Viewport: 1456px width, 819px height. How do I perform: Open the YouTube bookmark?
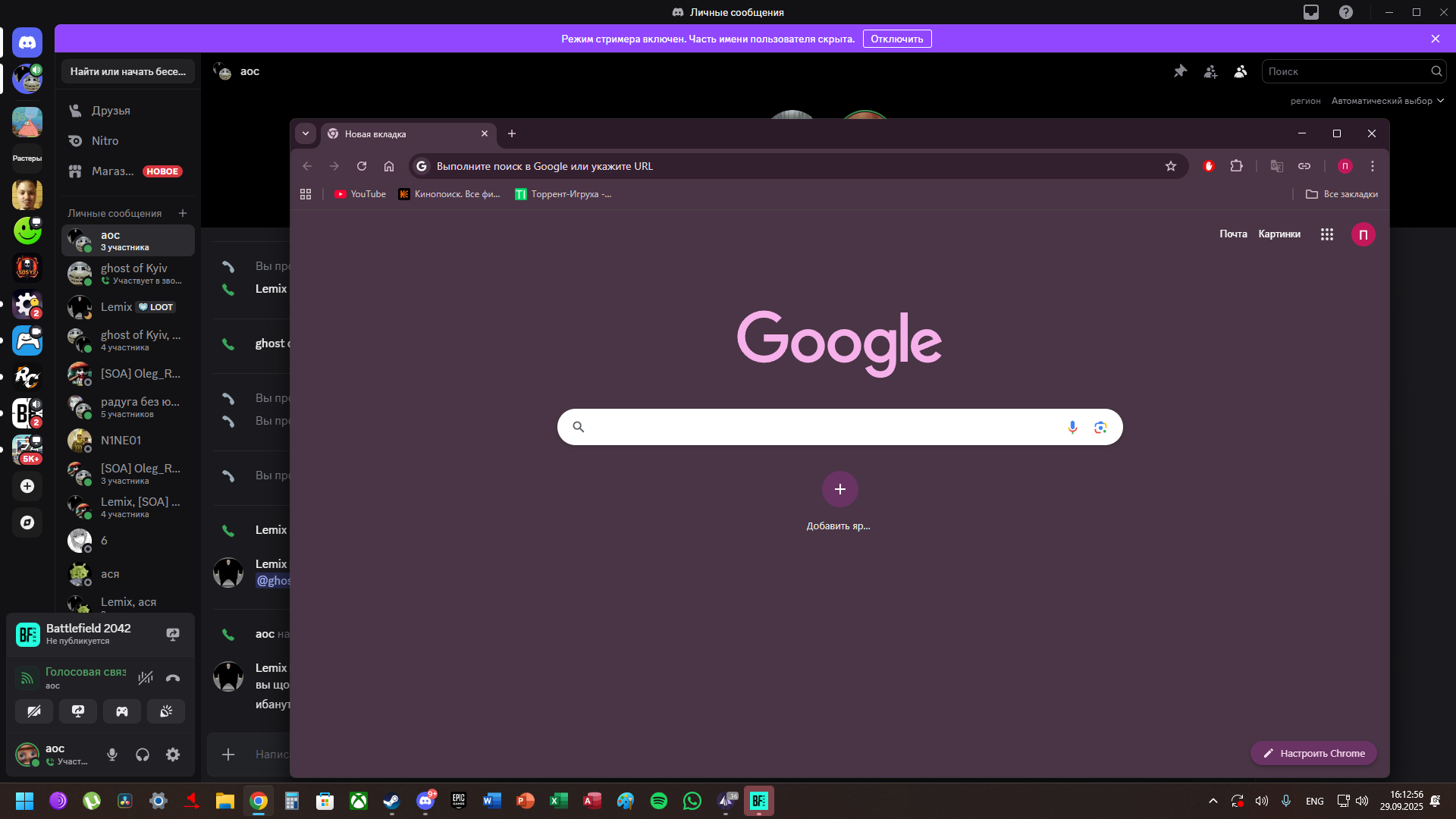[360, 194]
